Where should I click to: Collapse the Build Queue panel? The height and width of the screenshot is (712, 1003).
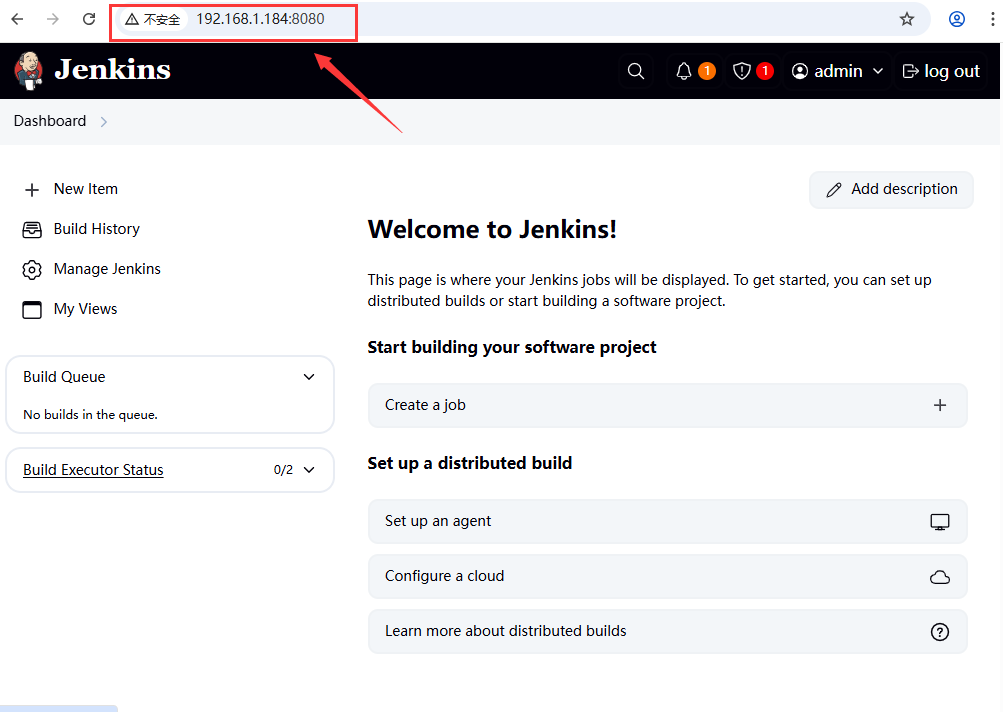(308, 377)
